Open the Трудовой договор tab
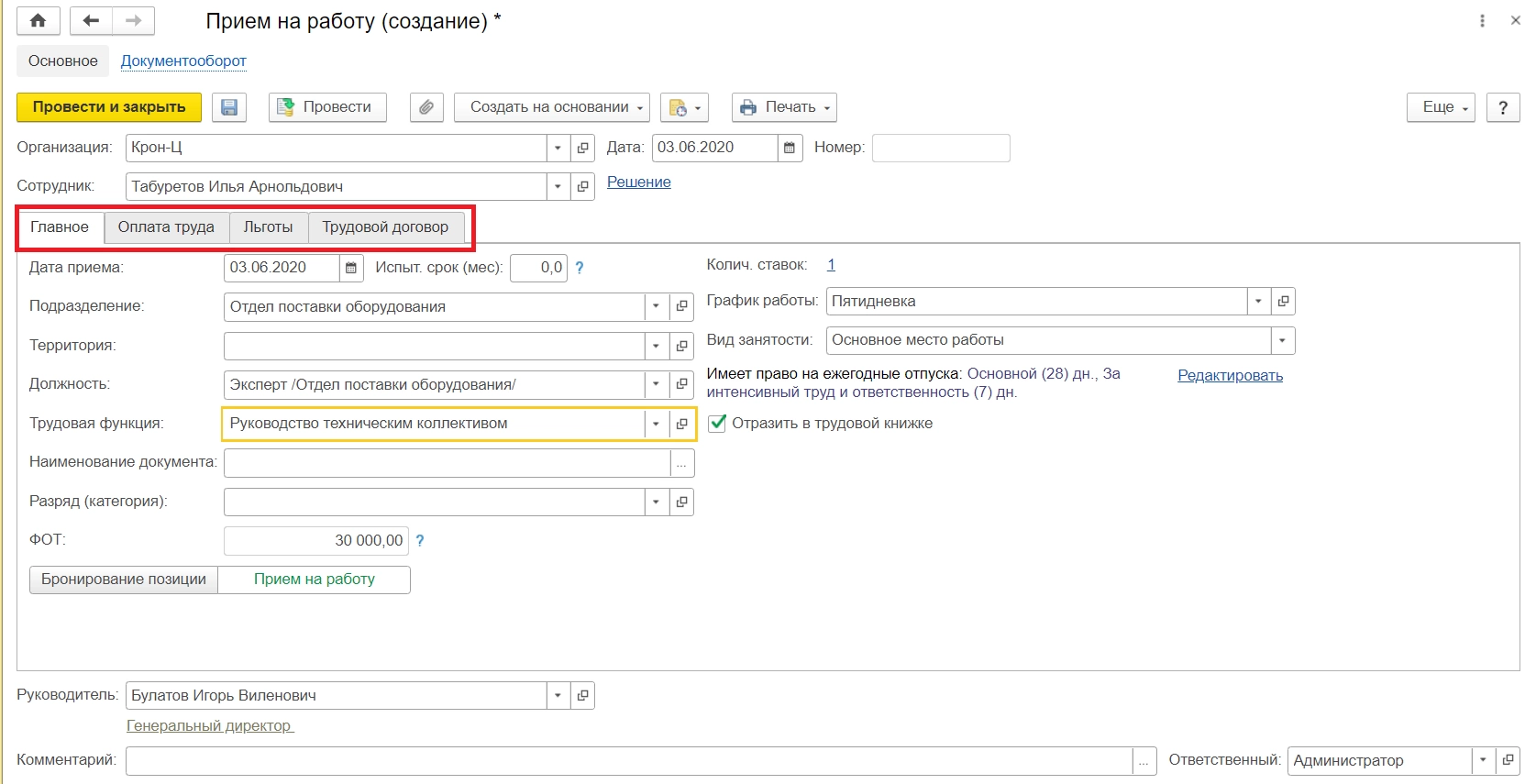 click(385, 227)
